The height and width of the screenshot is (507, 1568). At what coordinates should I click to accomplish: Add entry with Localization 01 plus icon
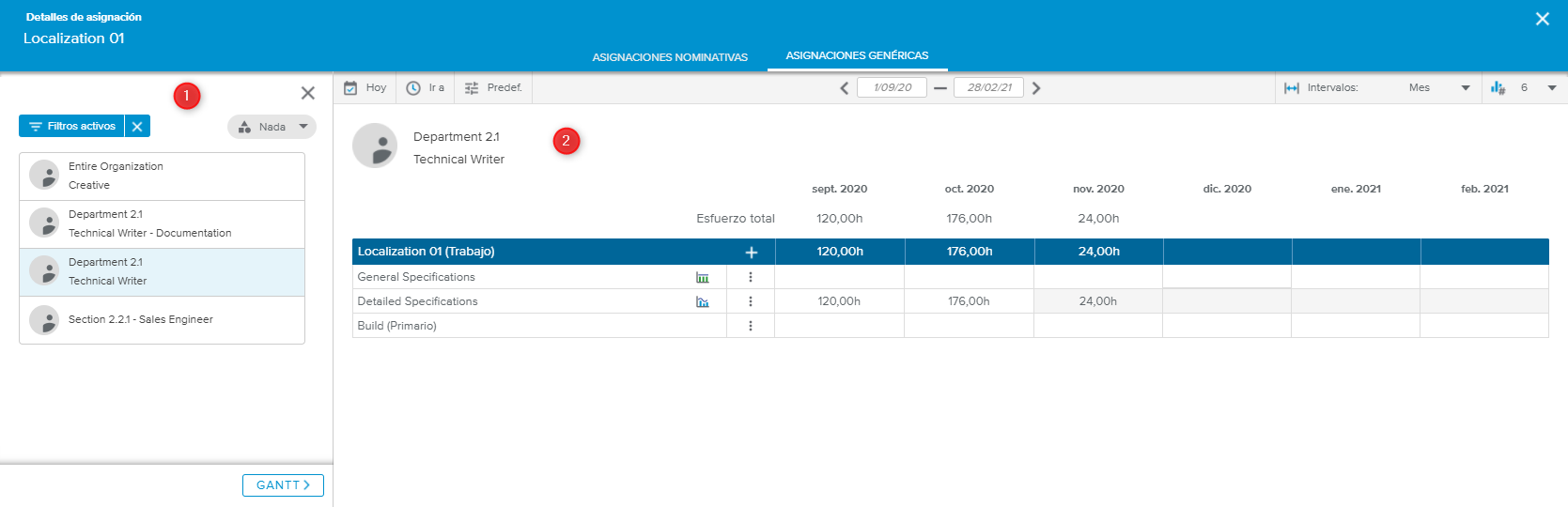click(x=751, y=252)
